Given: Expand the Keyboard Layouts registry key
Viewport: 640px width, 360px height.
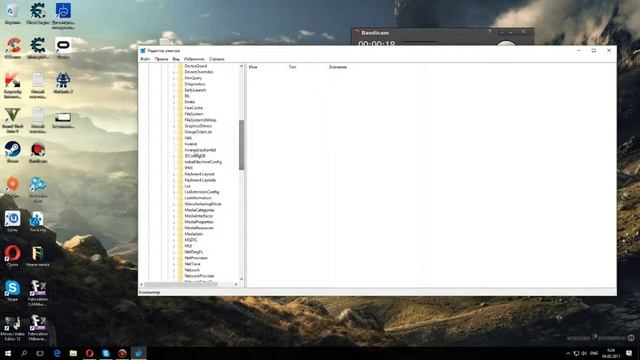Looking at the screenshot, I should click(174, 180).
